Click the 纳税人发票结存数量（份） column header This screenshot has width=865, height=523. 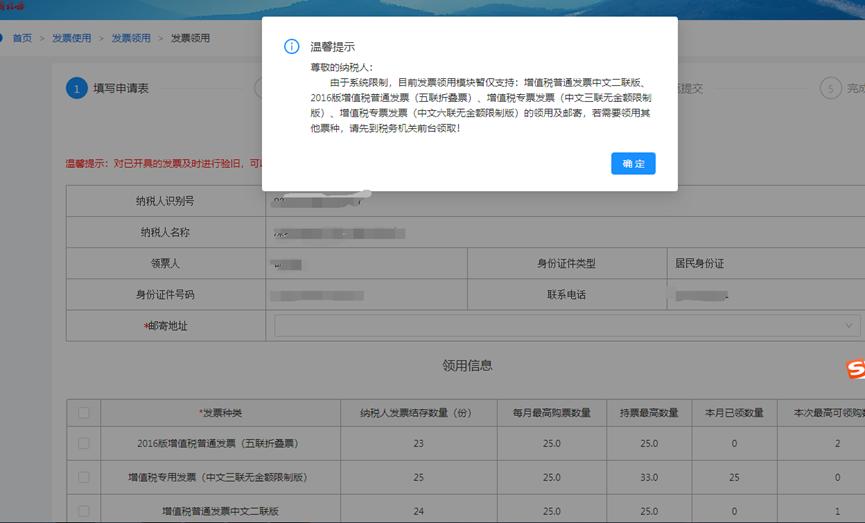point(419,413)
